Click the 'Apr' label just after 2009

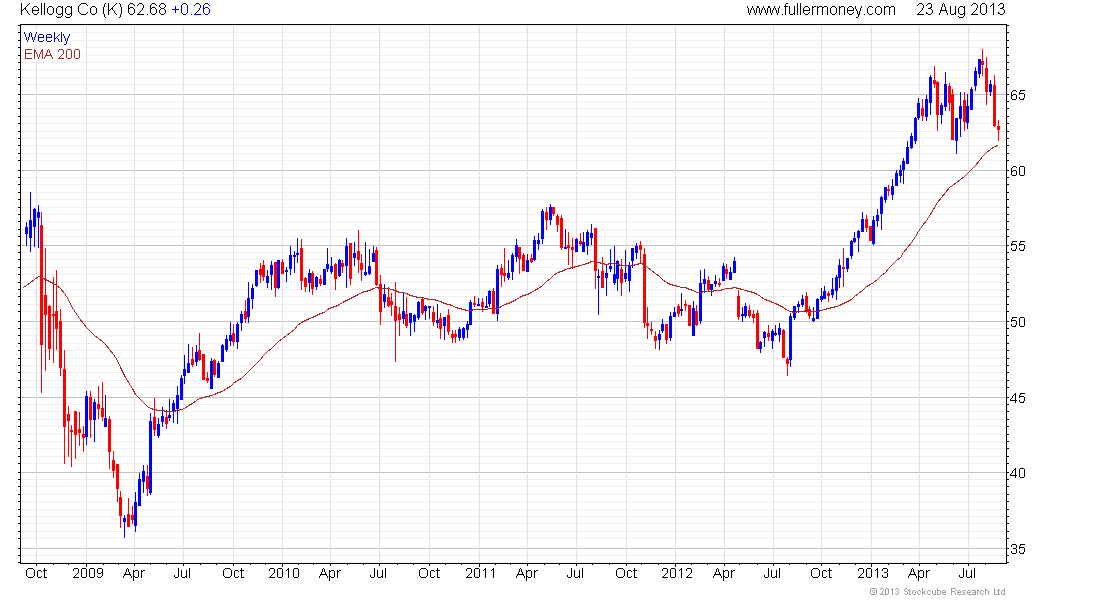[133, 573]
